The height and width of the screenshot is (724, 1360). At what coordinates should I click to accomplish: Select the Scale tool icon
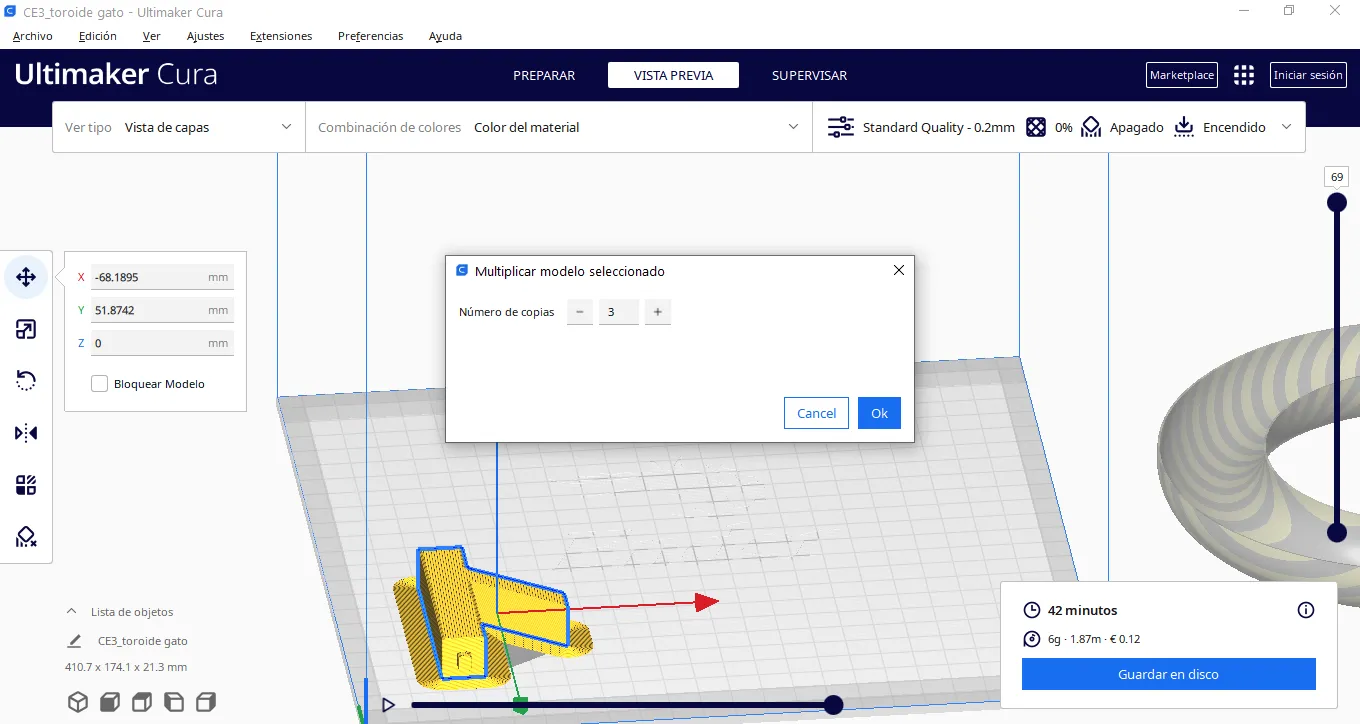click(x=26, y=329)
